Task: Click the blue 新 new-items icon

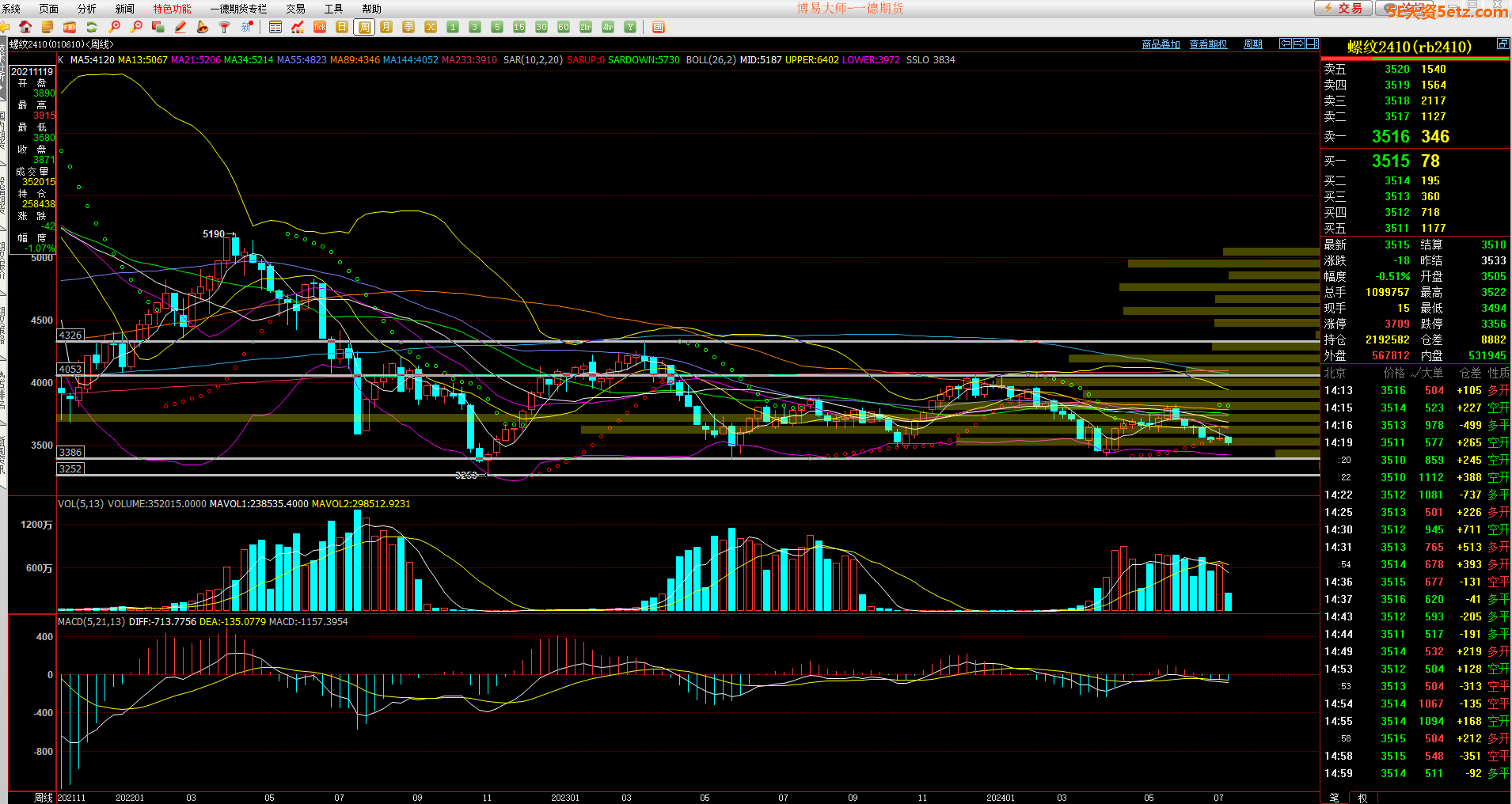Action: [x=247, y=27]
